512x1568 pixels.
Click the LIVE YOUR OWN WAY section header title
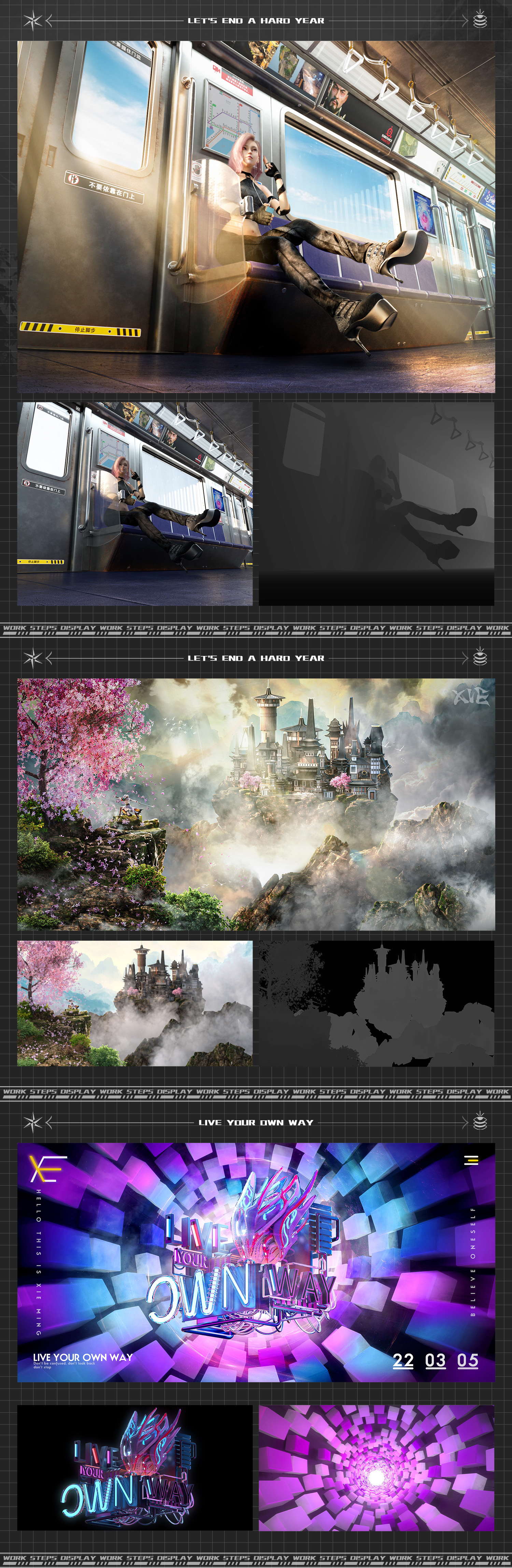(x=256, y=1122)
